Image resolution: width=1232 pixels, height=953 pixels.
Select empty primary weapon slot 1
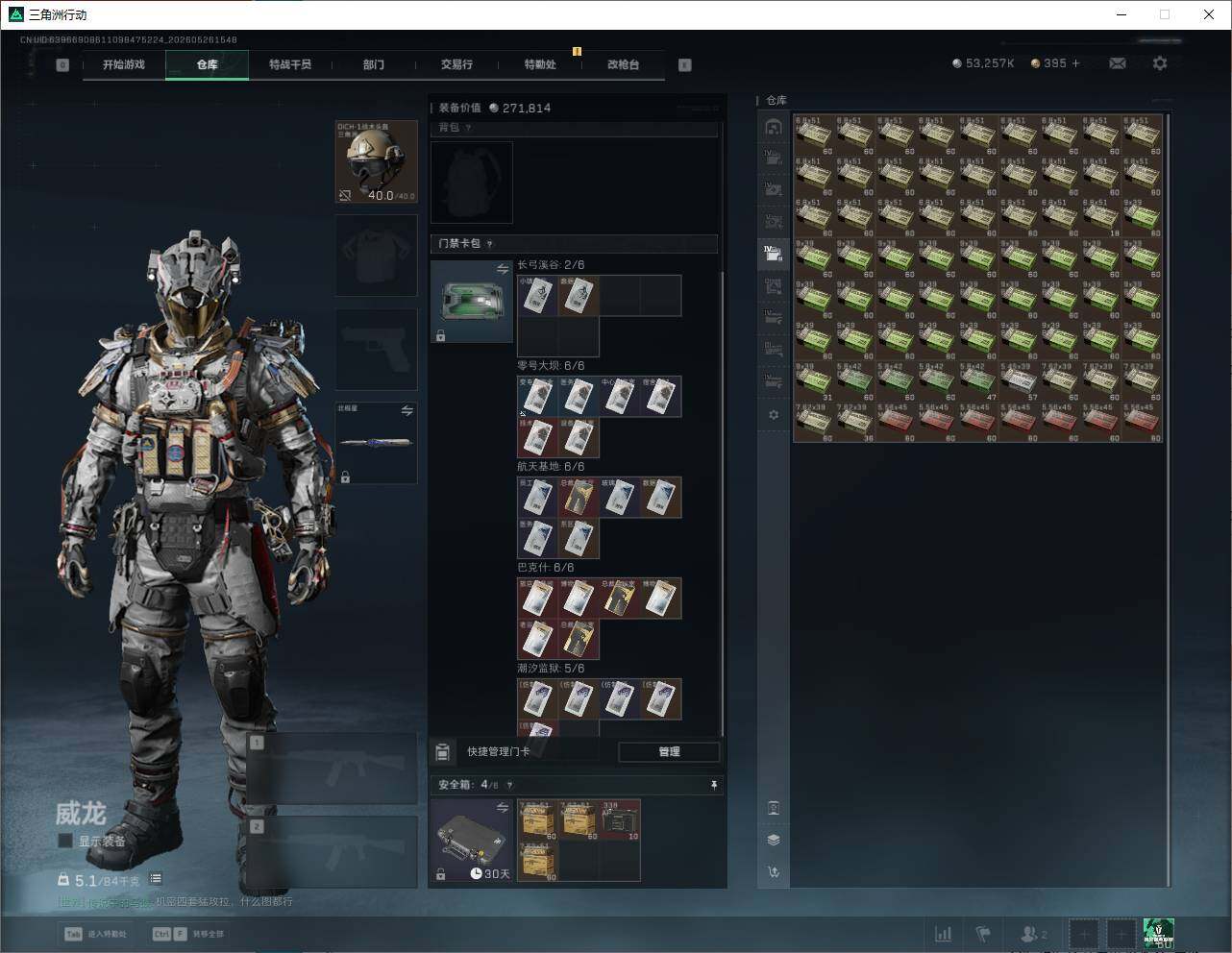(333, 769)
